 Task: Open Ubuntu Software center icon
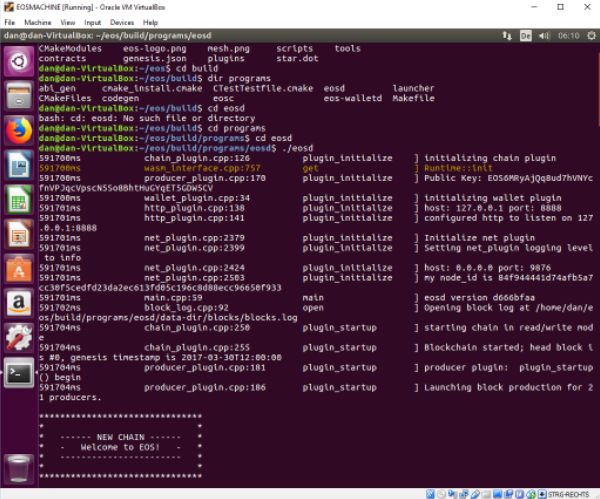pos(18,269)
